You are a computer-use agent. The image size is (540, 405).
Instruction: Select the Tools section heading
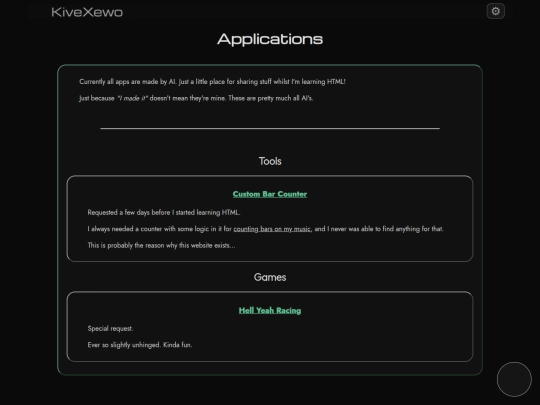click(x=270, y=161)
